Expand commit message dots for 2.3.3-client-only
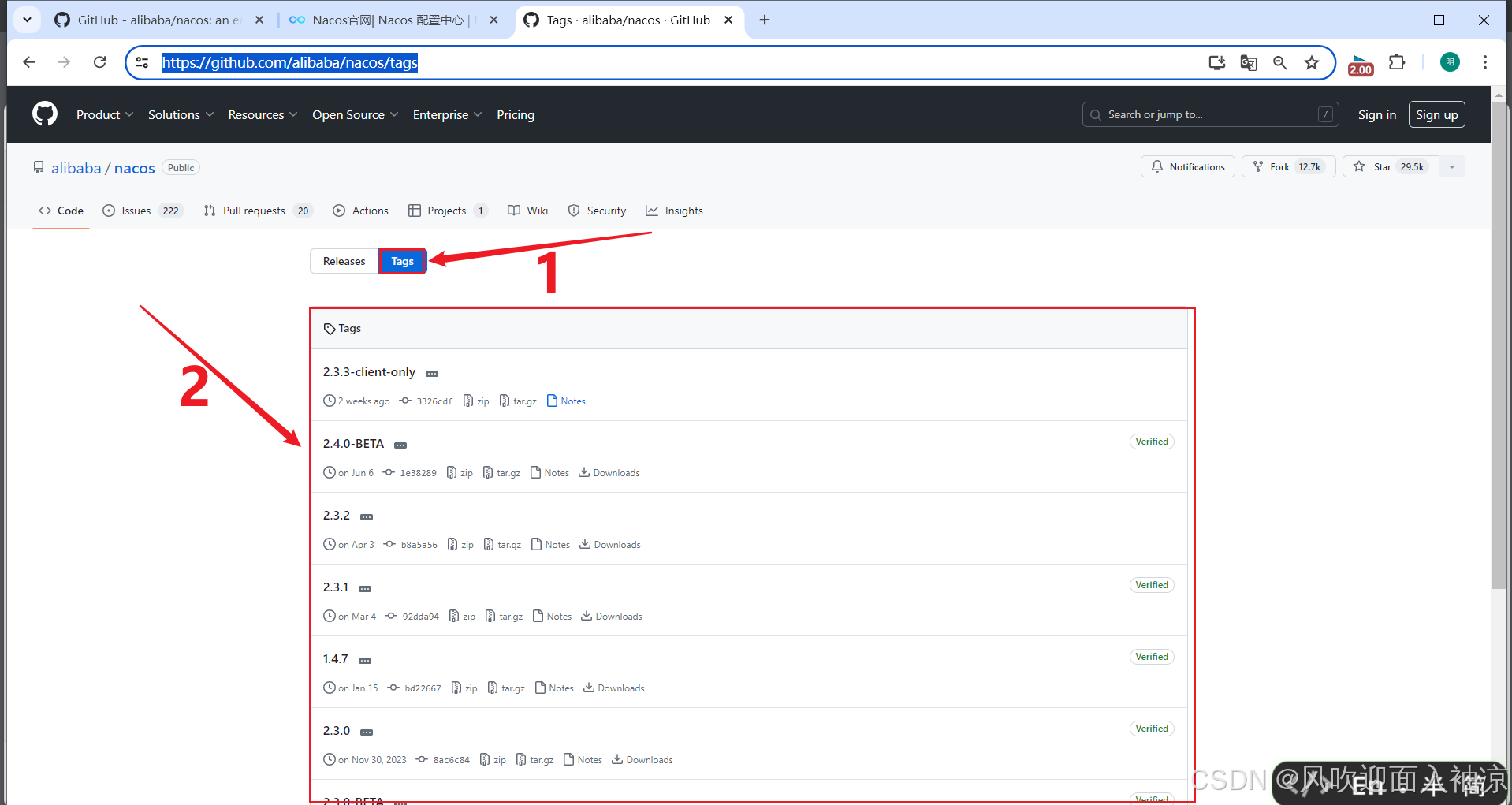1512x805 pixels. point(432,373)
